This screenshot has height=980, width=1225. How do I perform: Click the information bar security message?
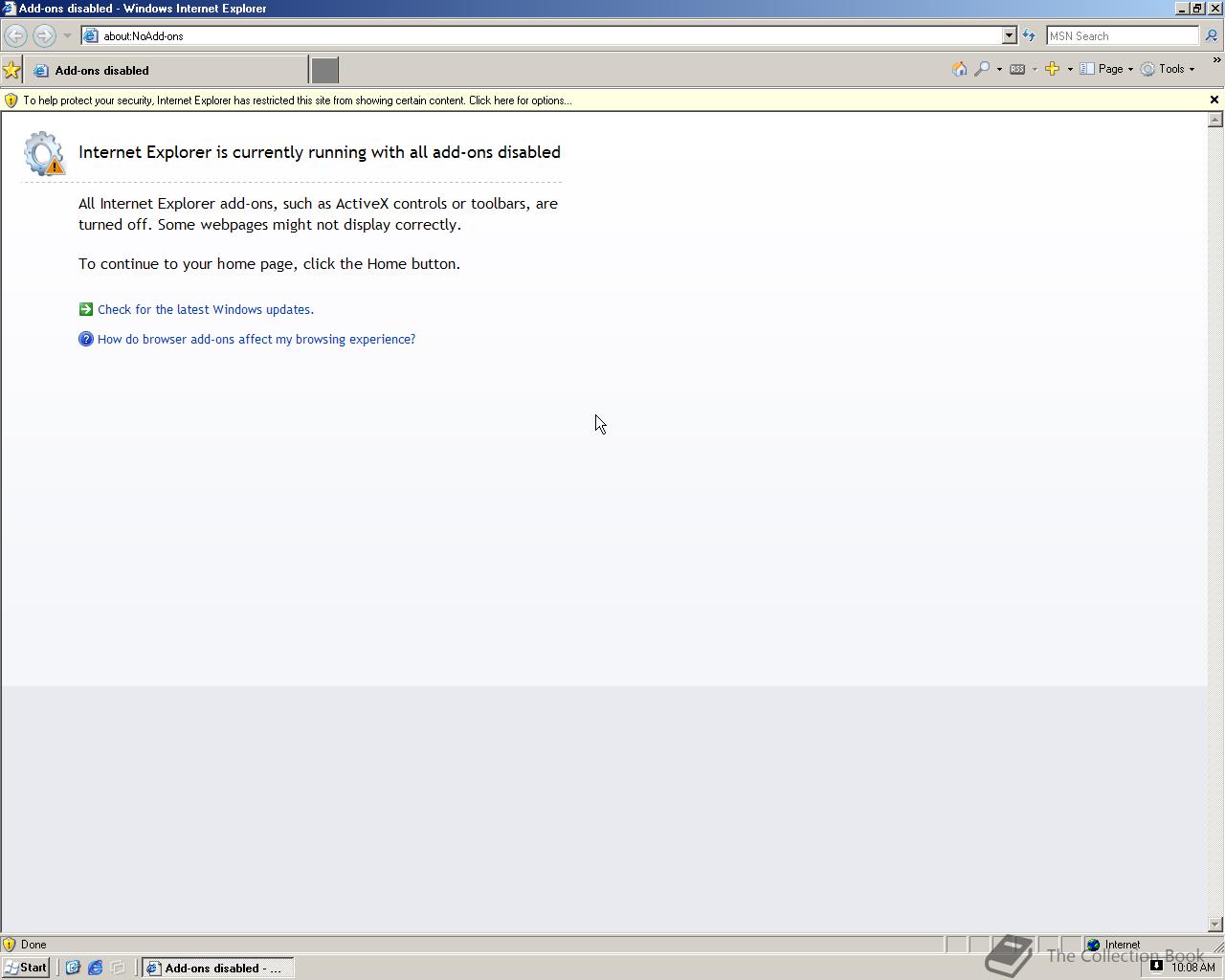click(298, 100)
